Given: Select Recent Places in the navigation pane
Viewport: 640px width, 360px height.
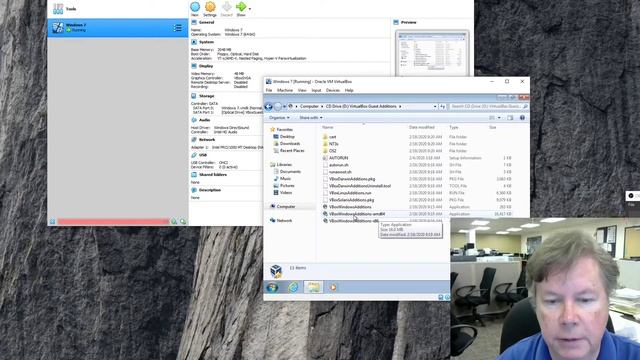Looking at the screenshot, I should tap(292, 151).
